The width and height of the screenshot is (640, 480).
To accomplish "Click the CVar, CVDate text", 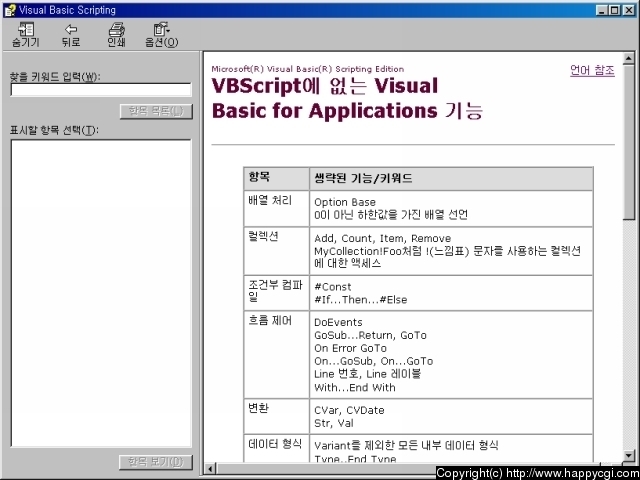I will point(349,410).
